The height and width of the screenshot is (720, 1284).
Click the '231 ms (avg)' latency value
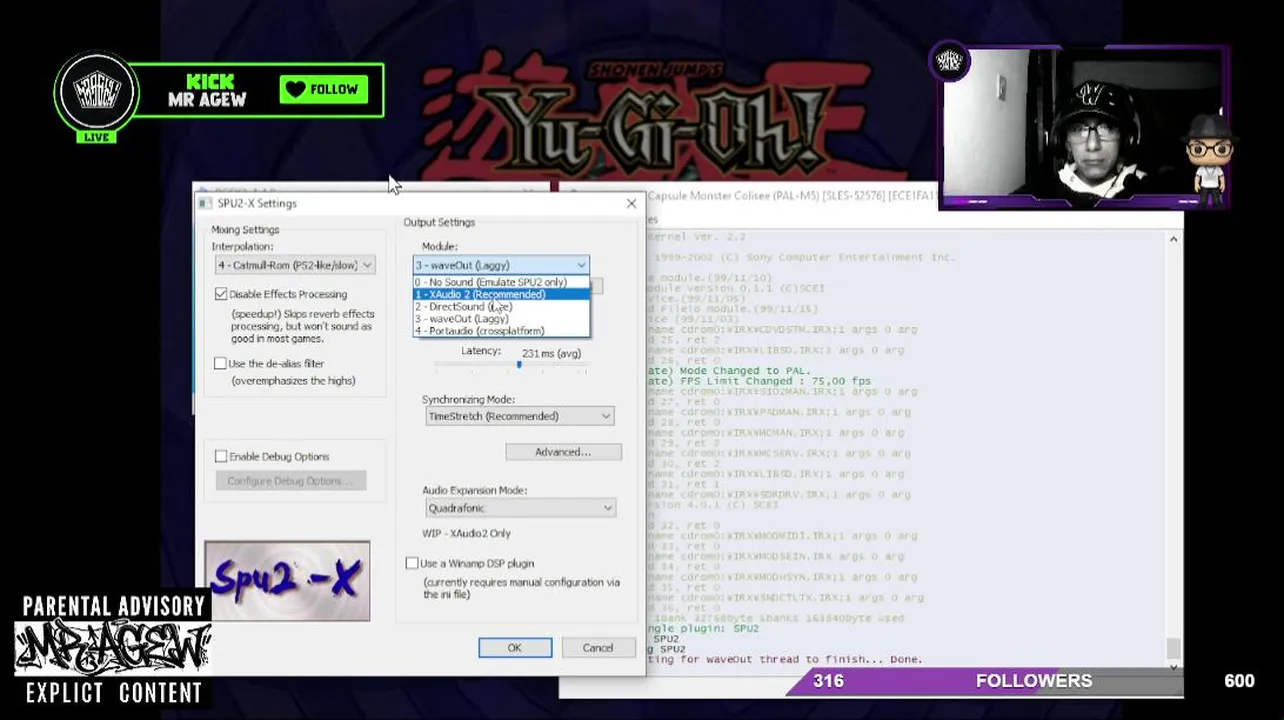click(x=551, y=354)
